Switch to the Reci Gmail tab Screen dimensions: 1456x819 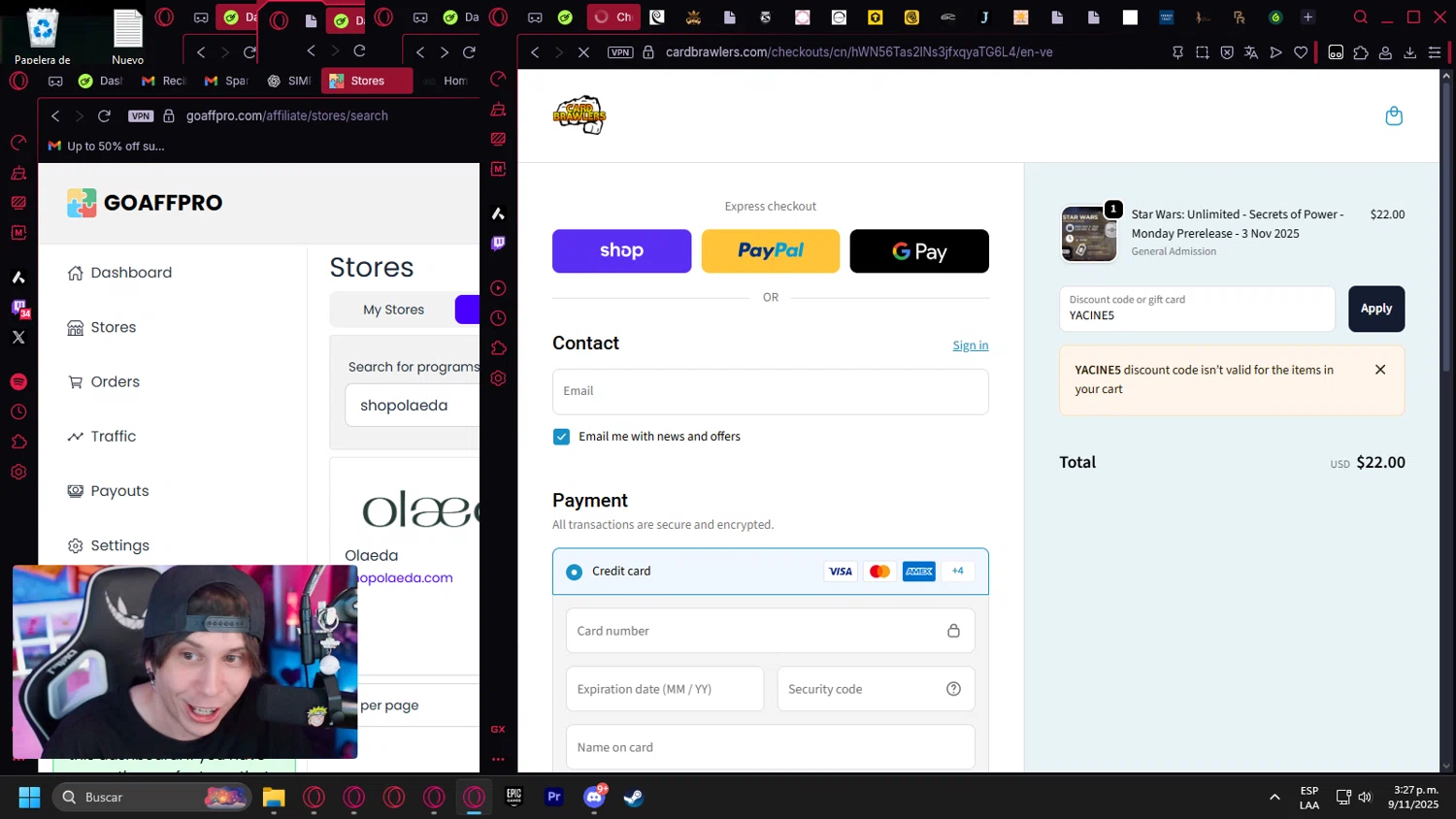click(x=164, y=81)
